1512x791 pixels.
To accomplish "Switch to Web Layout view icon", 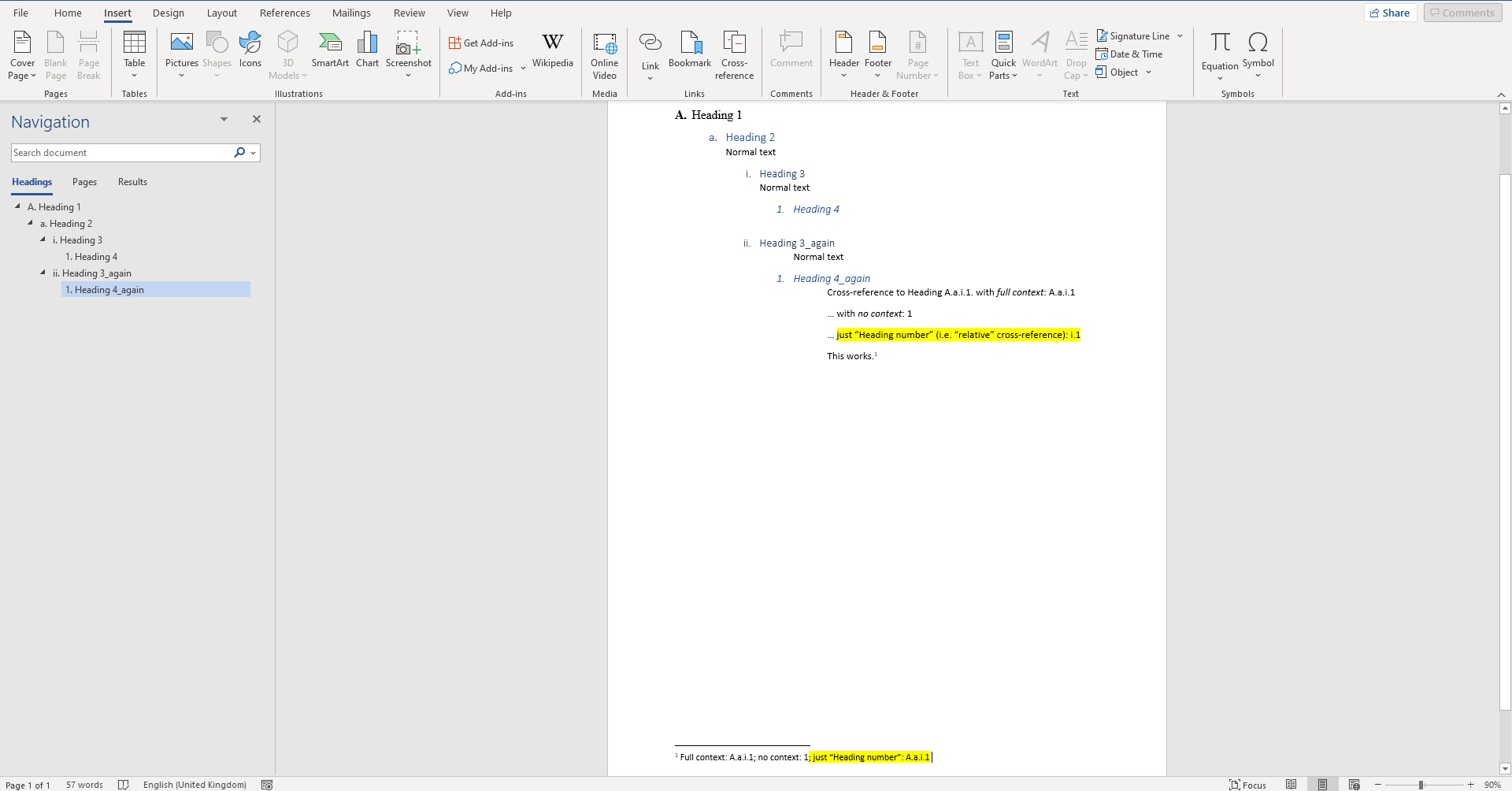I will [x=1354, y=785].
